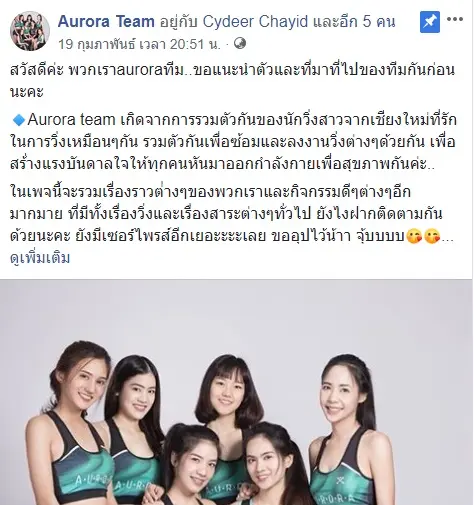Click the blue diamond emoji before Aurora team
Viewport: 474px width, 505px height.
19,120
